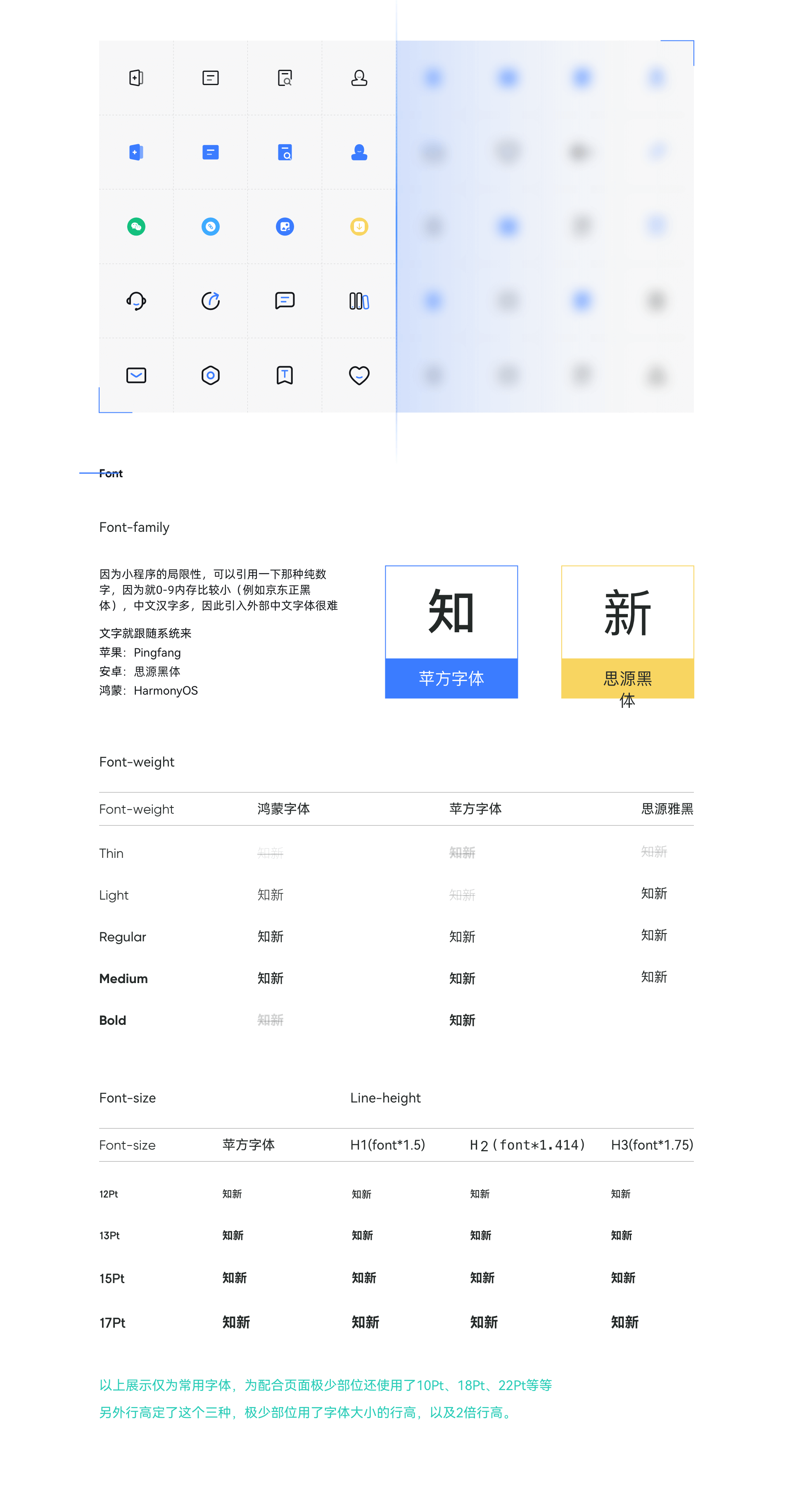The height and width of the screenshot is (1512, 793).
Task: Click the 鸿蒙字体 column header
Action: [283, 809]
